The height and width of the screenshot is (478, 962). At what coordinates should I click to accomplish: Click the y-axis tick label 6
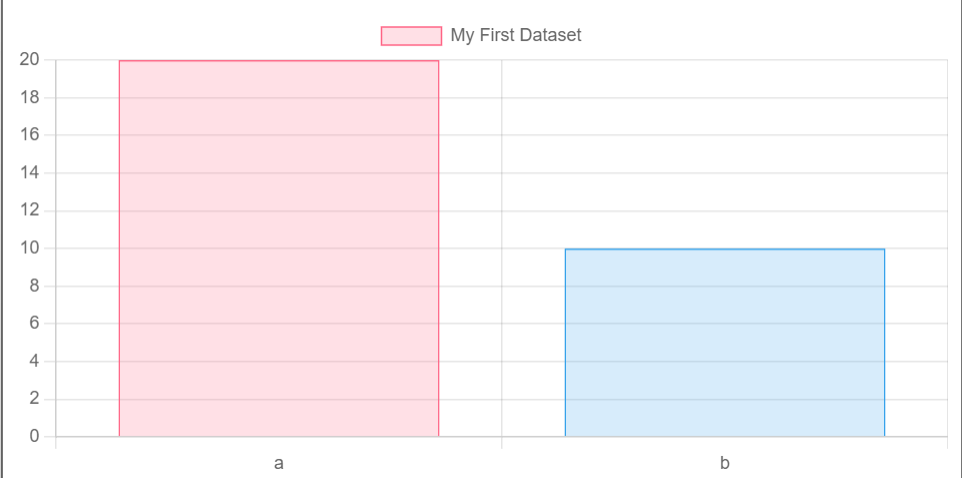(x=34, y=324)
